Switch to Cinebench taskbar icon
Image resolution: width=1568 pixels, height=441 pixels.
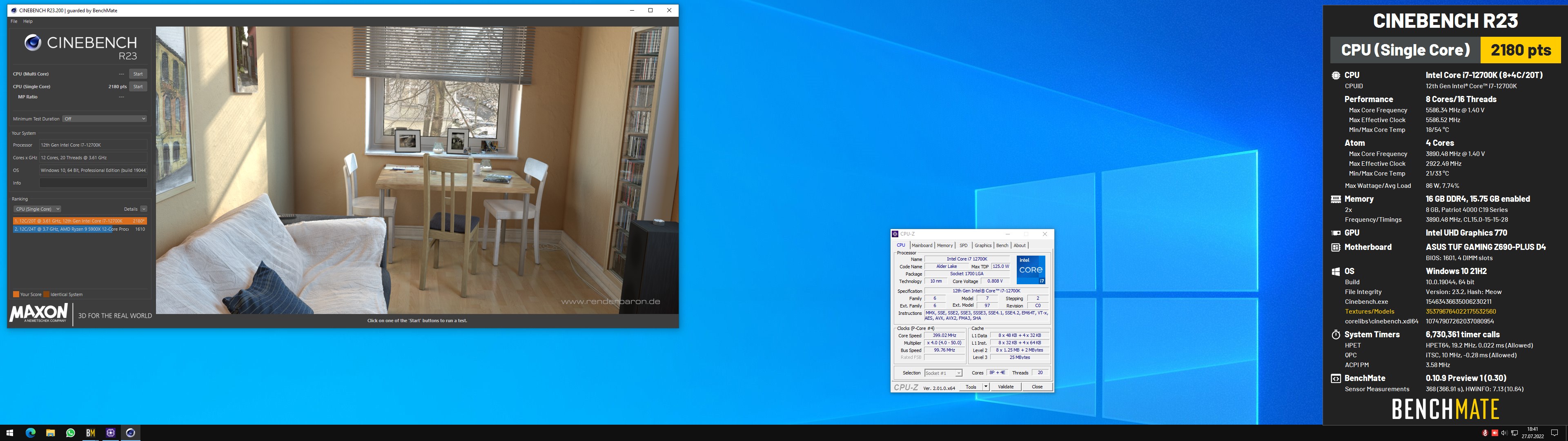(130, 433)
